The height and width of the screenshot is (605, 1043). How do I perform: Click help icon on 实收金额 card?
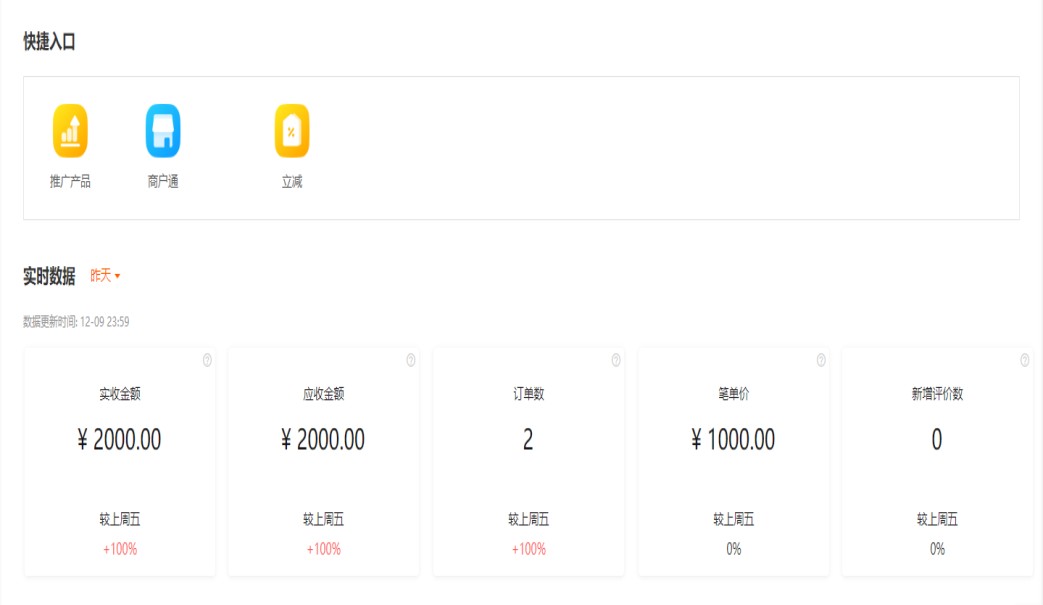point(207,360)
